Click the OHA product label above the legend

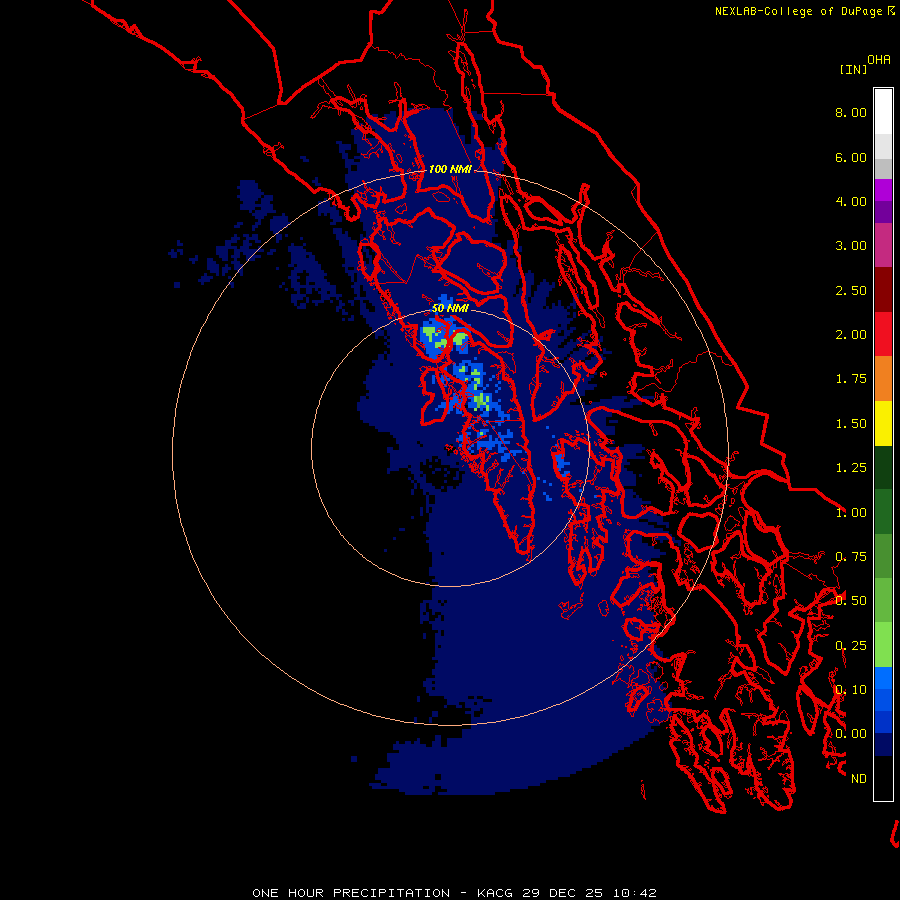(x=879, y=60)
